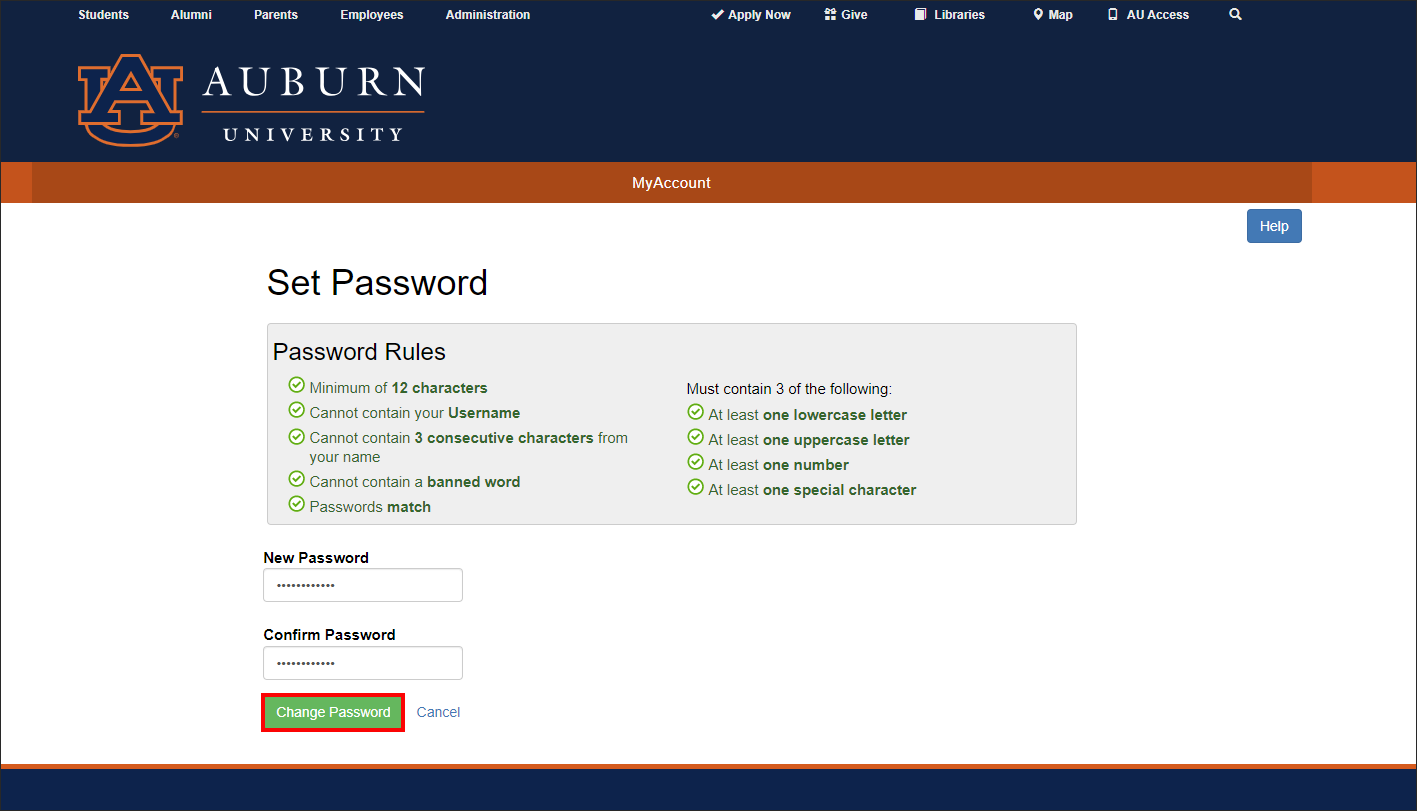This screenshot has width=1417, height=811.
Task: Click the Auburn University logo
Action: pyautogui.click(x=249, y=100)
